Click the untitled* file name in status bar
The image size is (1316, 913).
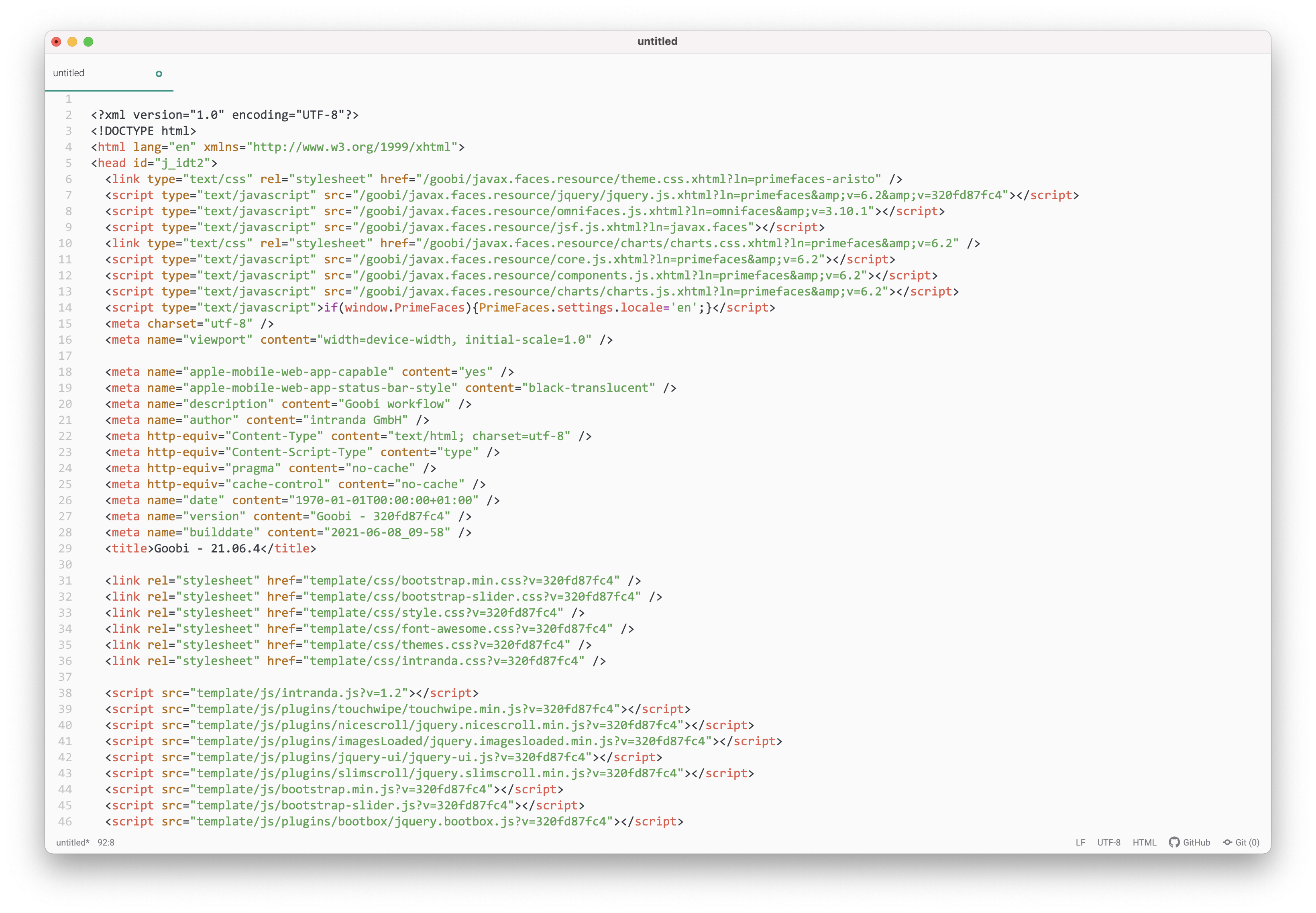click(73, 843)
